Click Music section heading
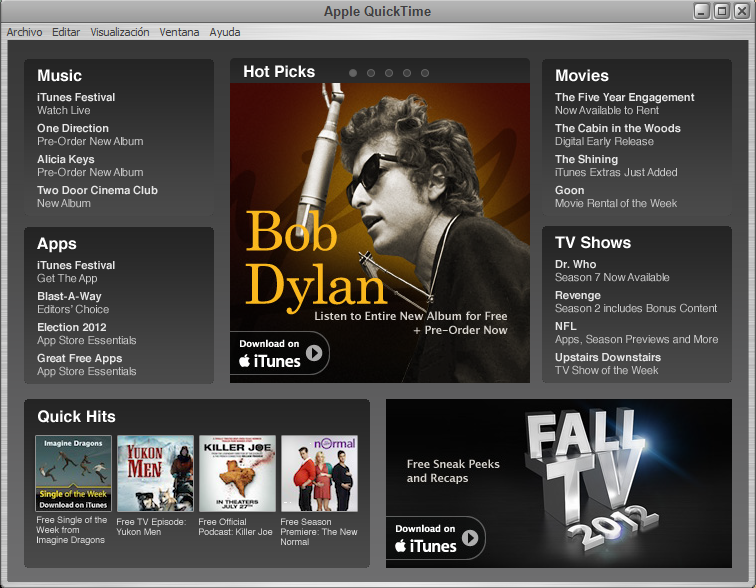This screenshot has width=756, height=588. click(x=59, y=76)
